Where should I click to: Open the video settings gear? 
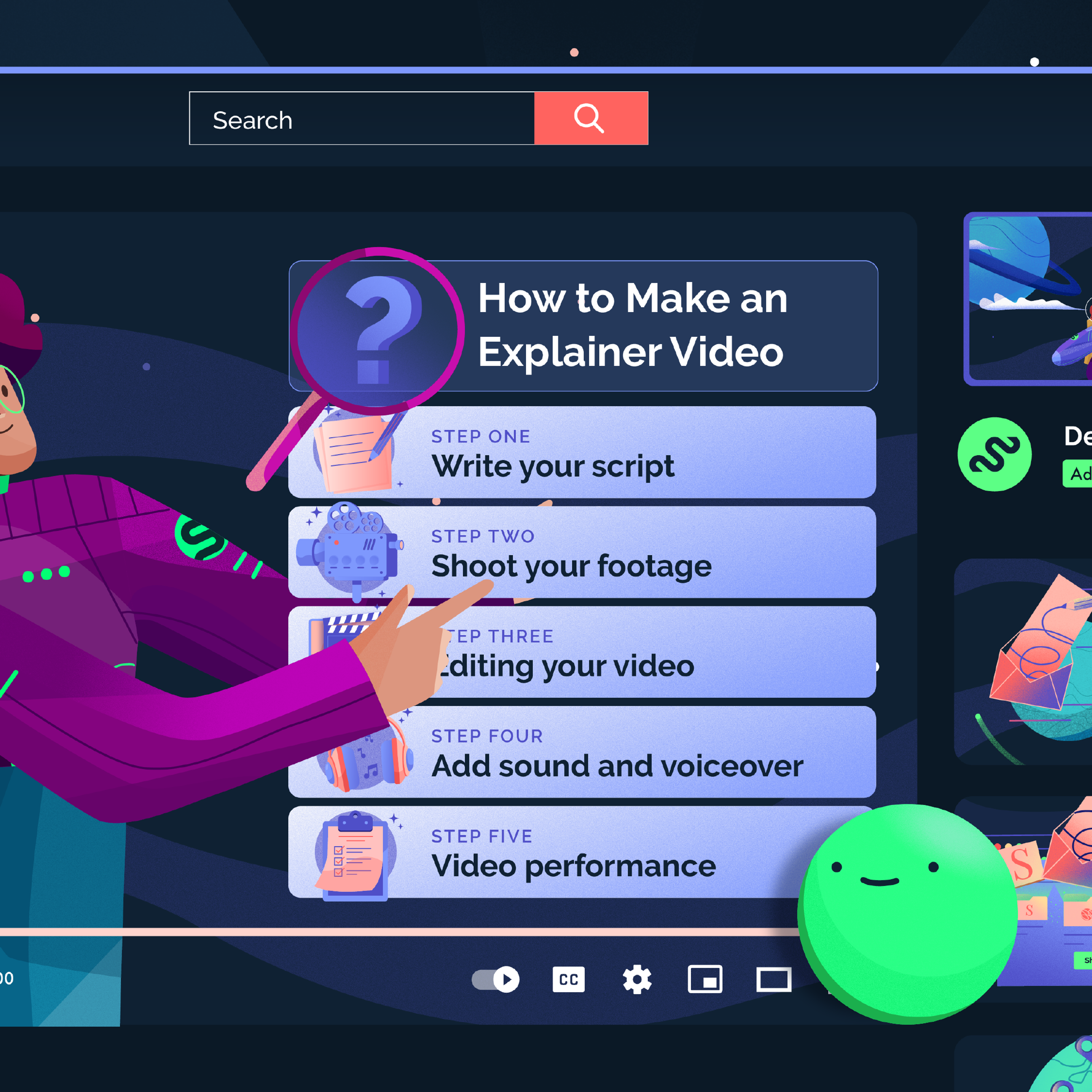click(637, 979)
